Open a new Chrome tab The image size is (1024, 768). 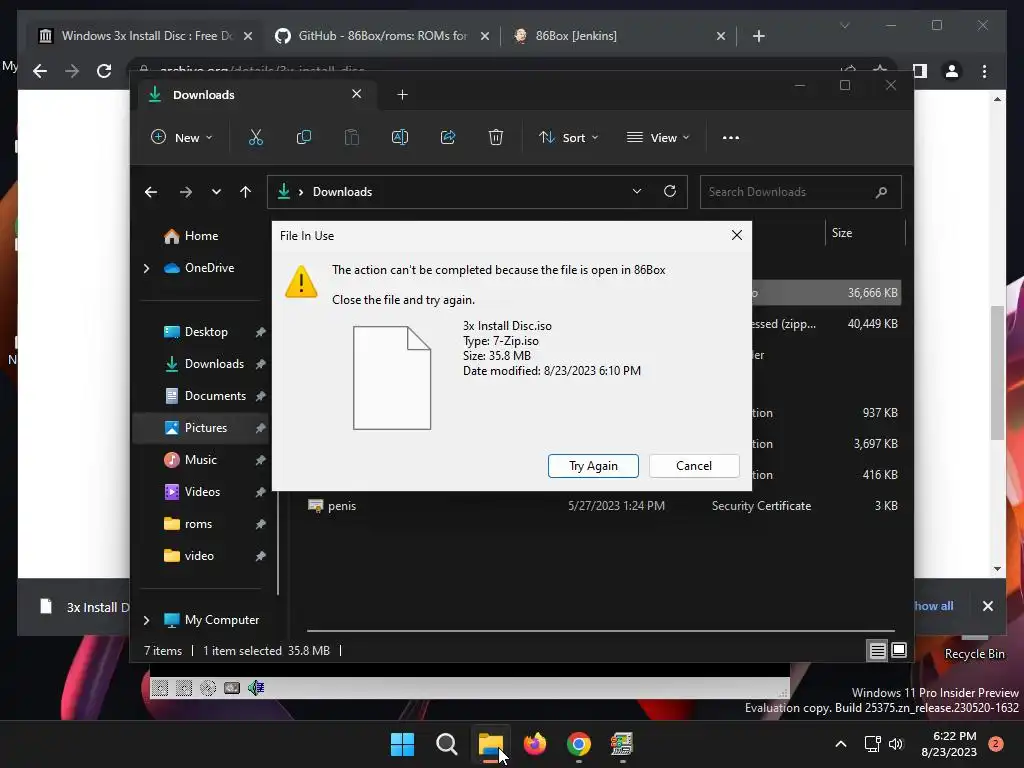click(x=758, y=36)
